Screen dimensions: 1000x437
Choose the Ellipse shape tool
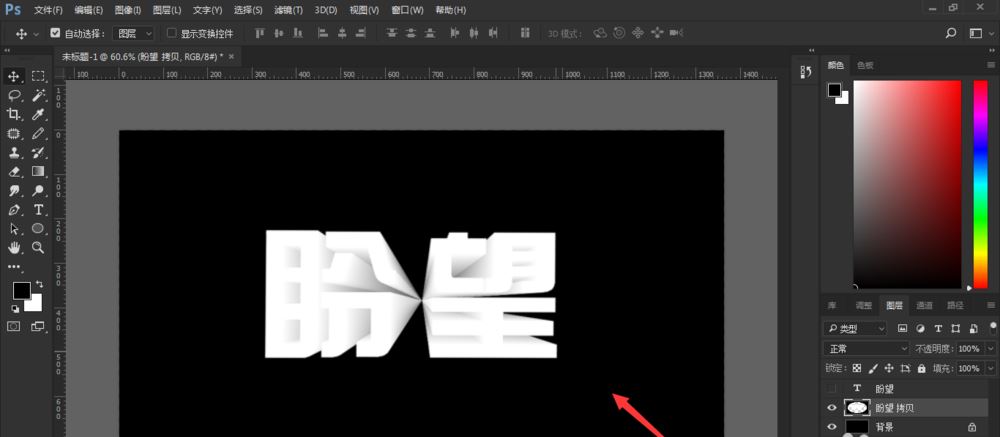38,228
